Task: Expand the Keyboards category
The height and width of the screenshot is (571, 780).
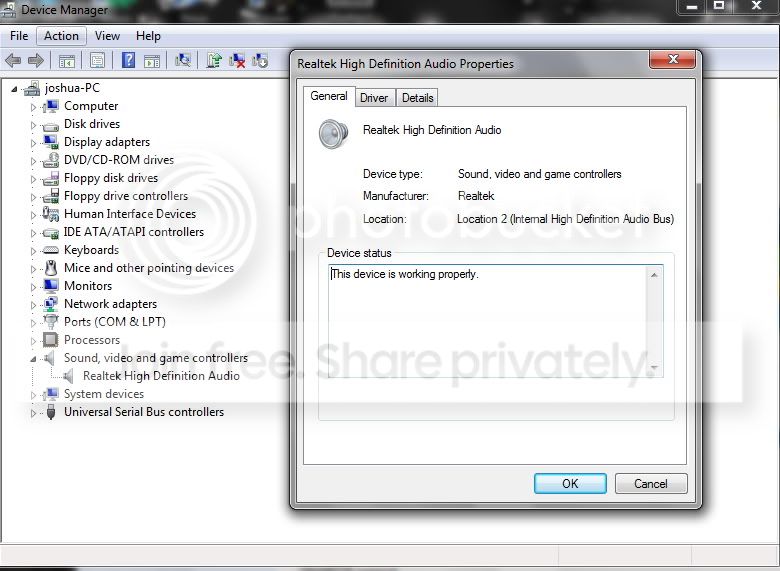Action: click(33, 251)
